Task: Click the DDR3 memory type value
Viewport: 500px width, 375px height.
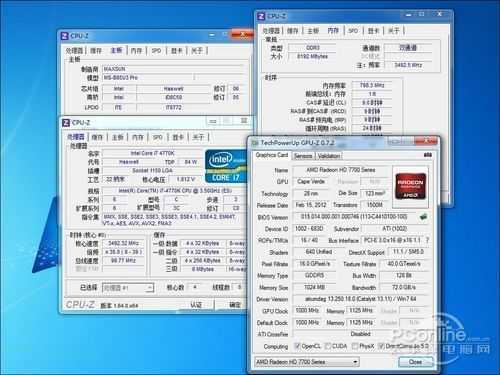Action: [x=312, y=48]
